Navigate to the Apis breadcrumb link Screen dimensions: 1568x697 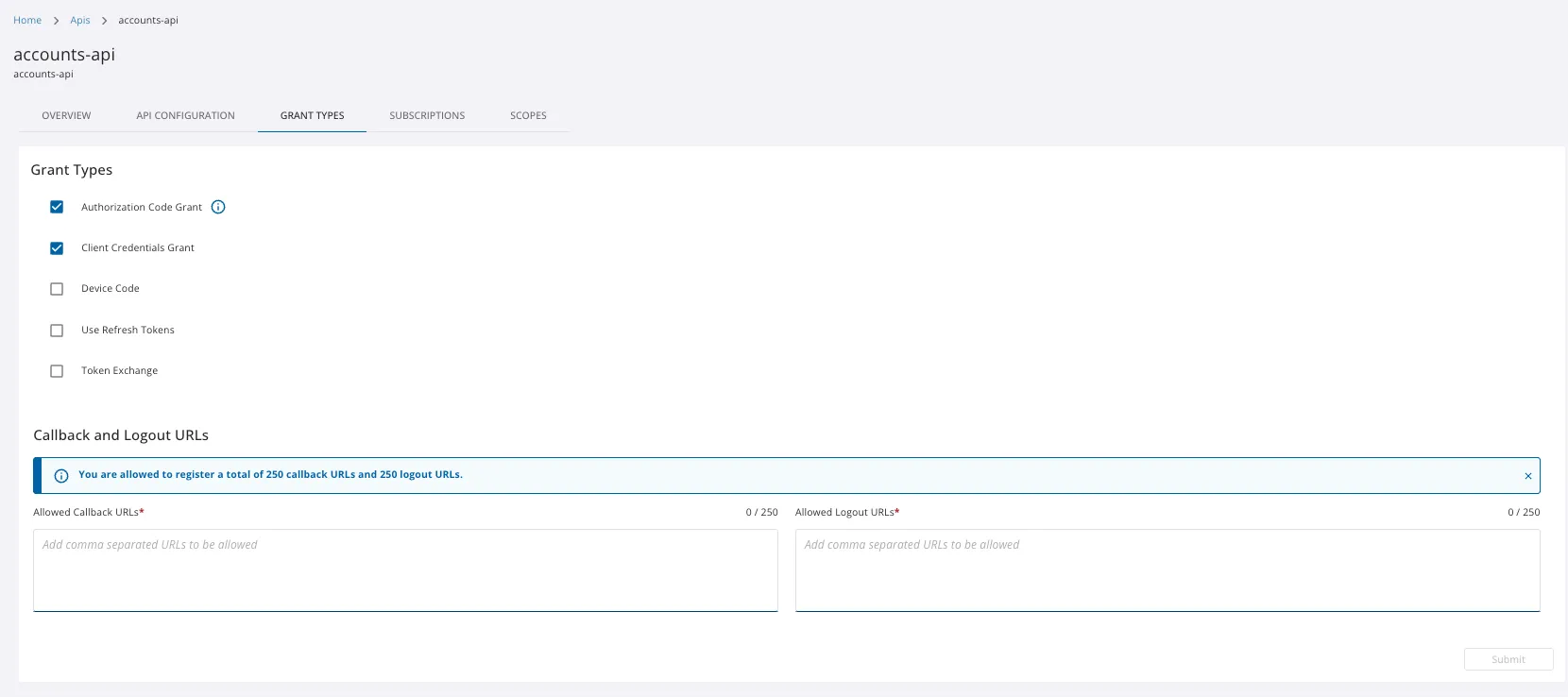(80, 20)
